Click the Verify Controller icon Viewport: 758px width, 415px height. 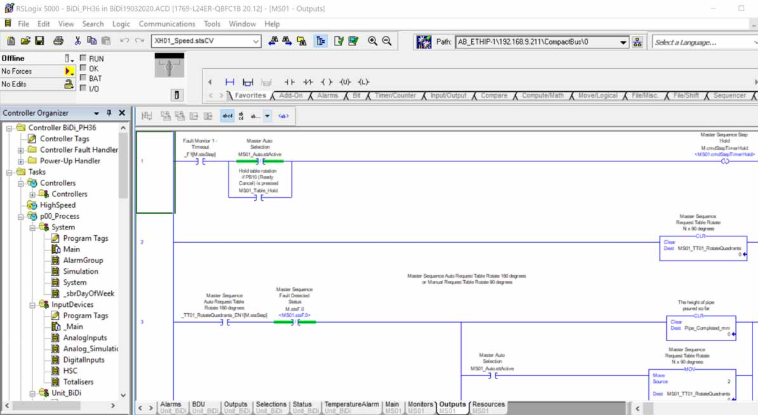pos(353,41)
